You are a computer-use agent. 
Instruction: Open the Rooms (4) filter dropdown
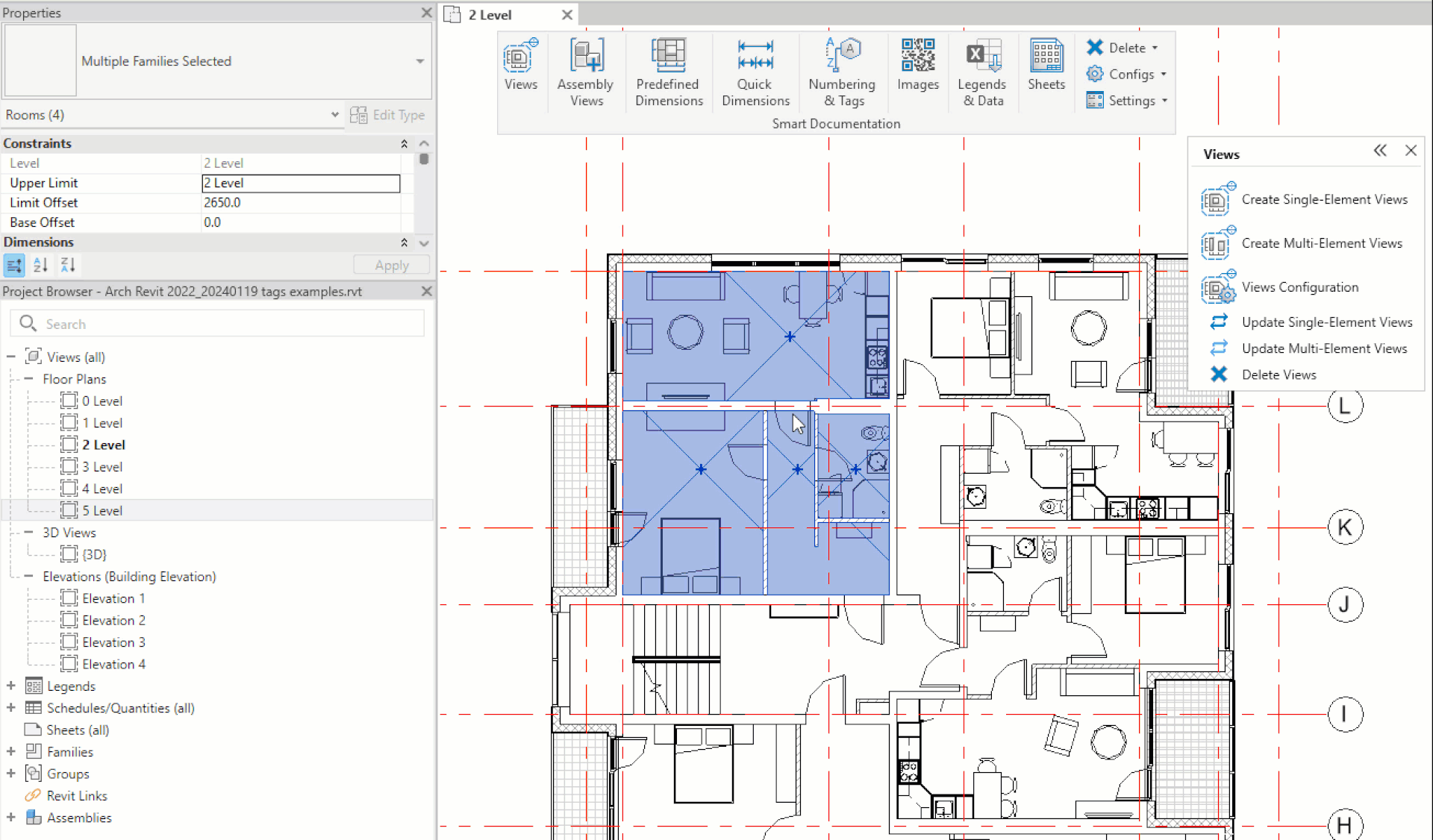(x=334, y=115)
